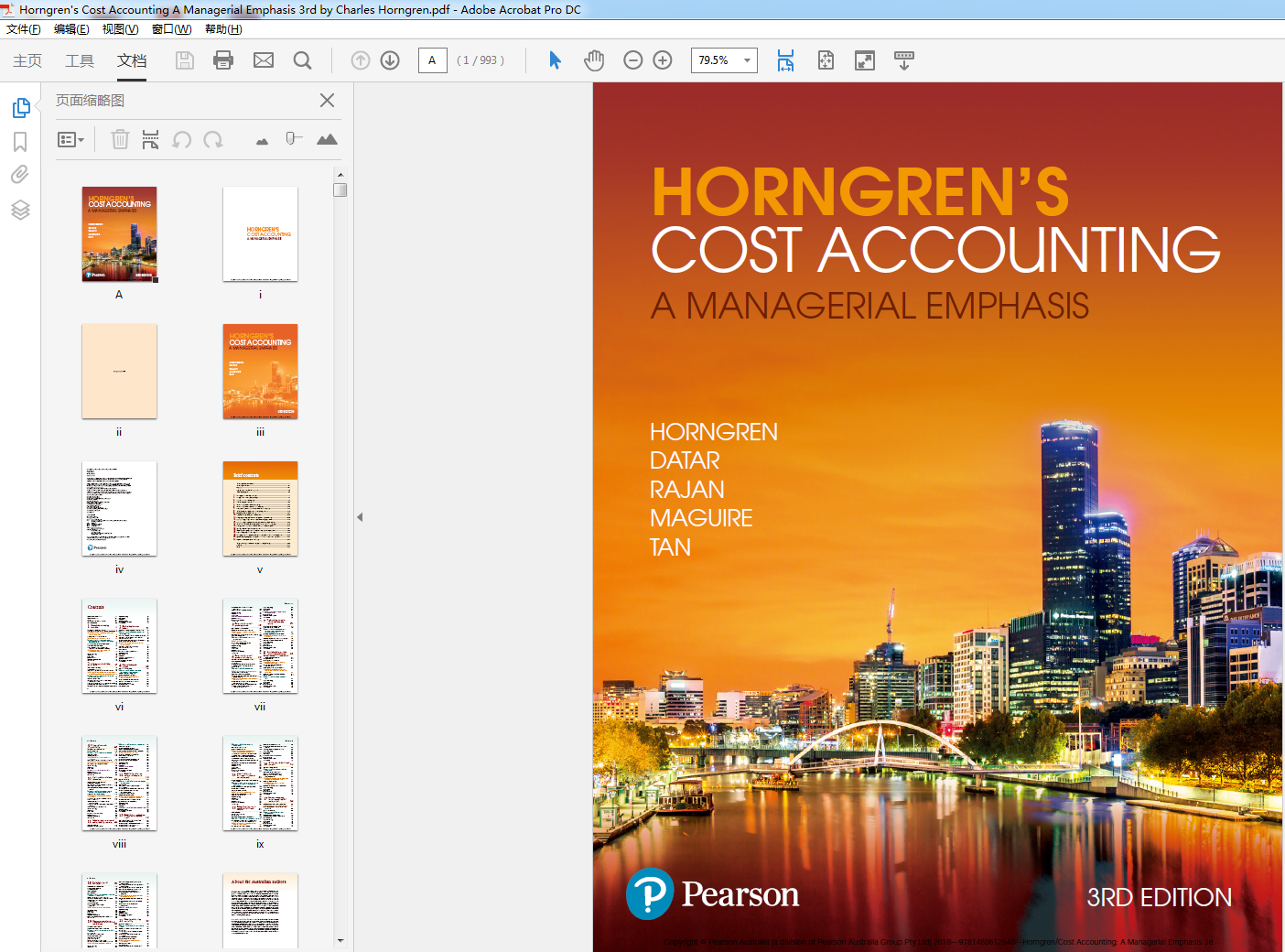Open the 窗口(W) menu
Viewport: 1285px width, 952px height.
[171, 29]
